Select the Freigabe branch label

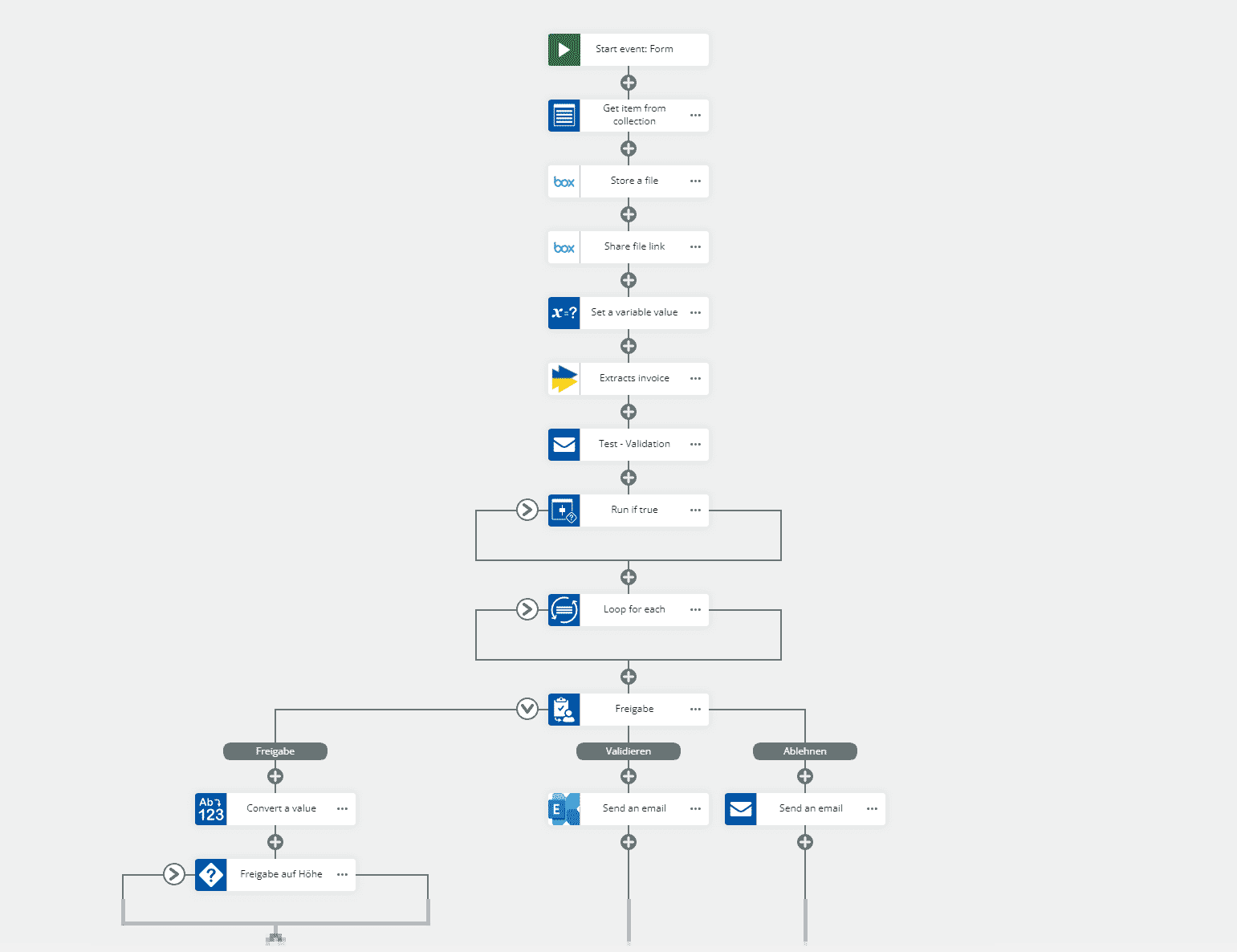tap(275, 751)
